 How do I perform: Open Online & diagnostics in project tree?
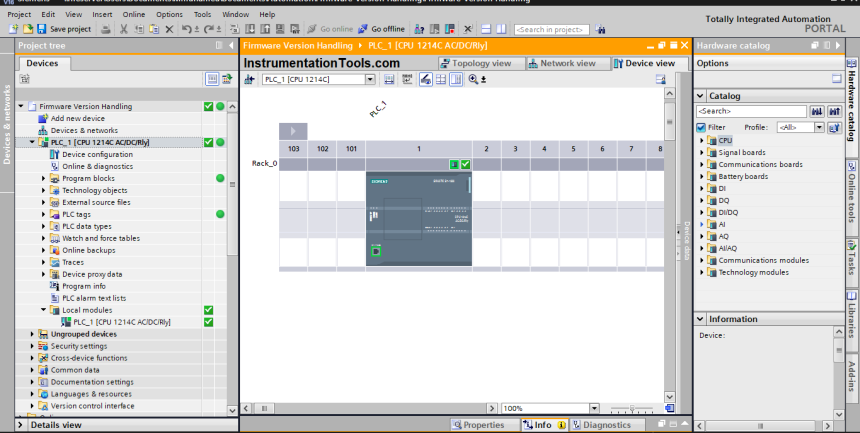pos(97,166)
